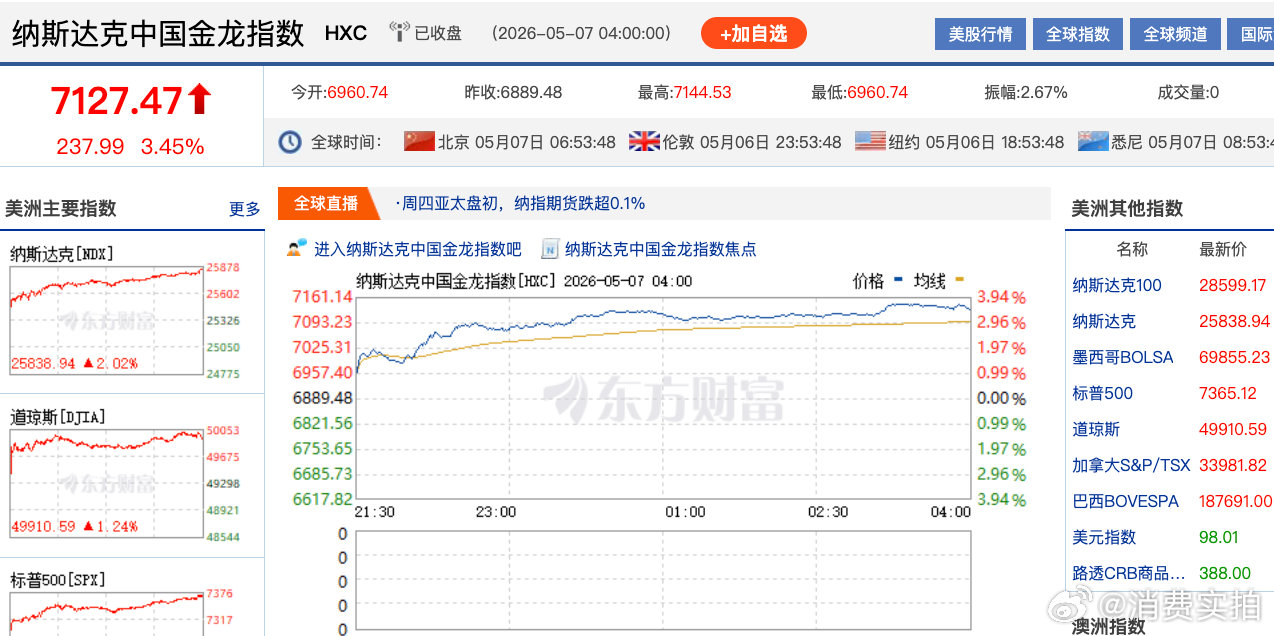
Task: Click the 成交量:0 volume readout
Action: click(x=1188, y=92)
